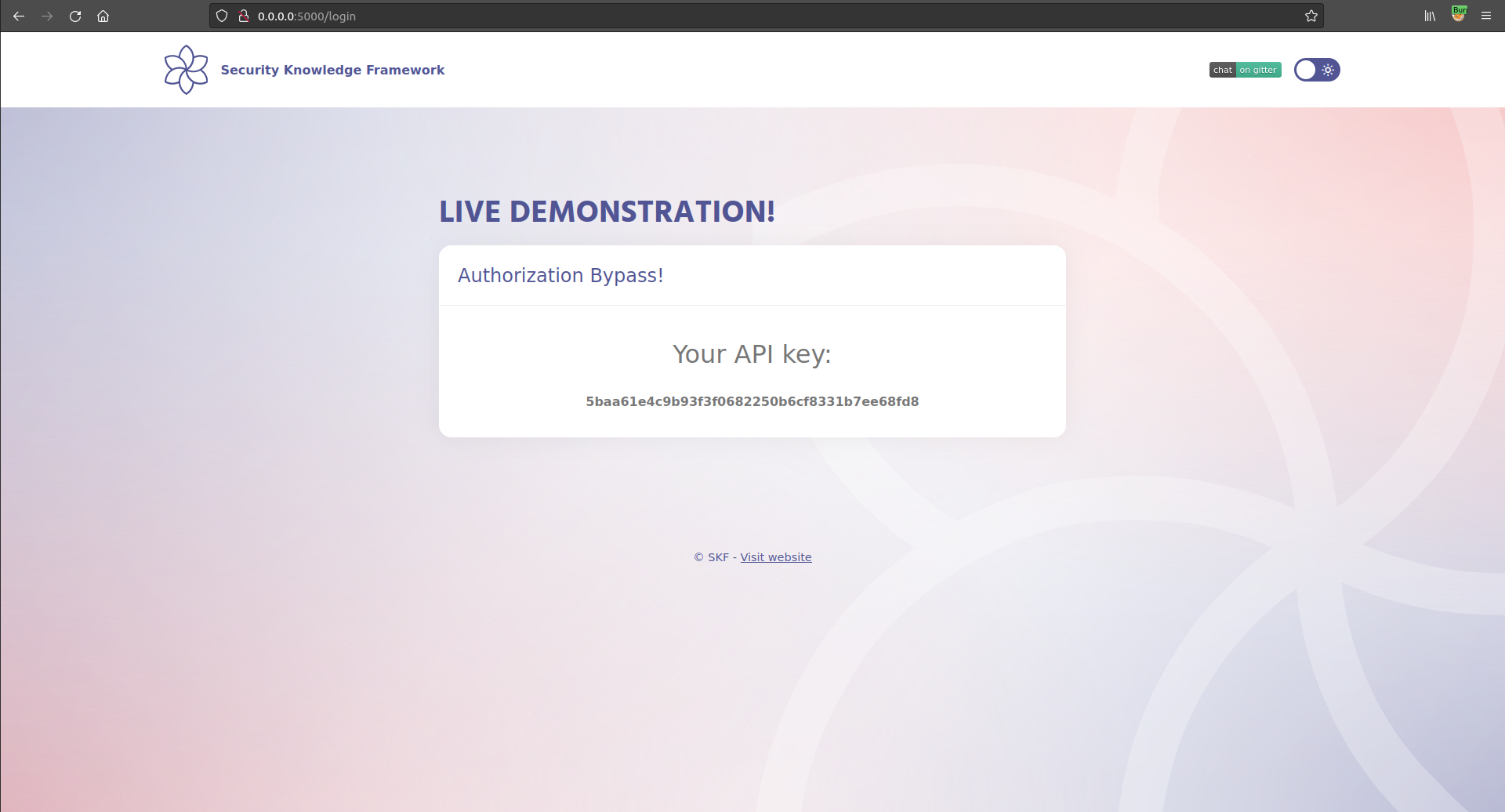Select the API key 5baa61e4c9b93f3f... text
The height and width of the screenshot is (812, 1505).
pyautogui.click(x=752, y=401)
